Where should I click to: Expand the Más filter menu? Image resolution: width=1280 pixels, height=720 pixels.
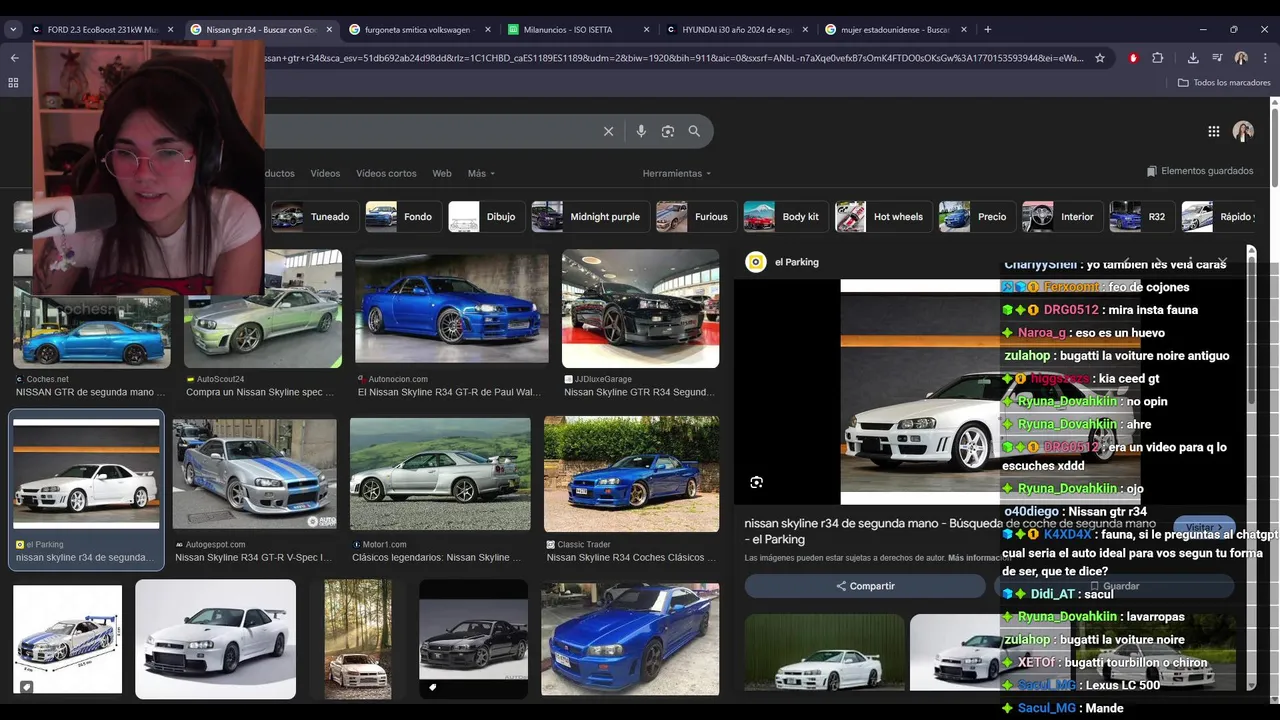[481, 173]
